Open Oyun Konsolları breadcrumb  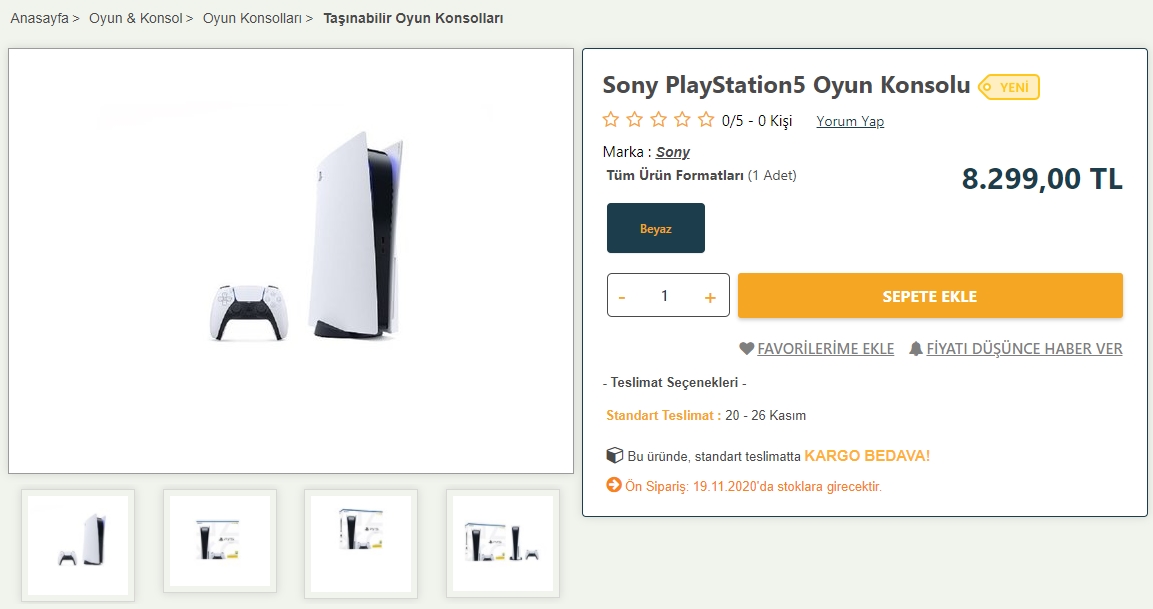point(252,18)
